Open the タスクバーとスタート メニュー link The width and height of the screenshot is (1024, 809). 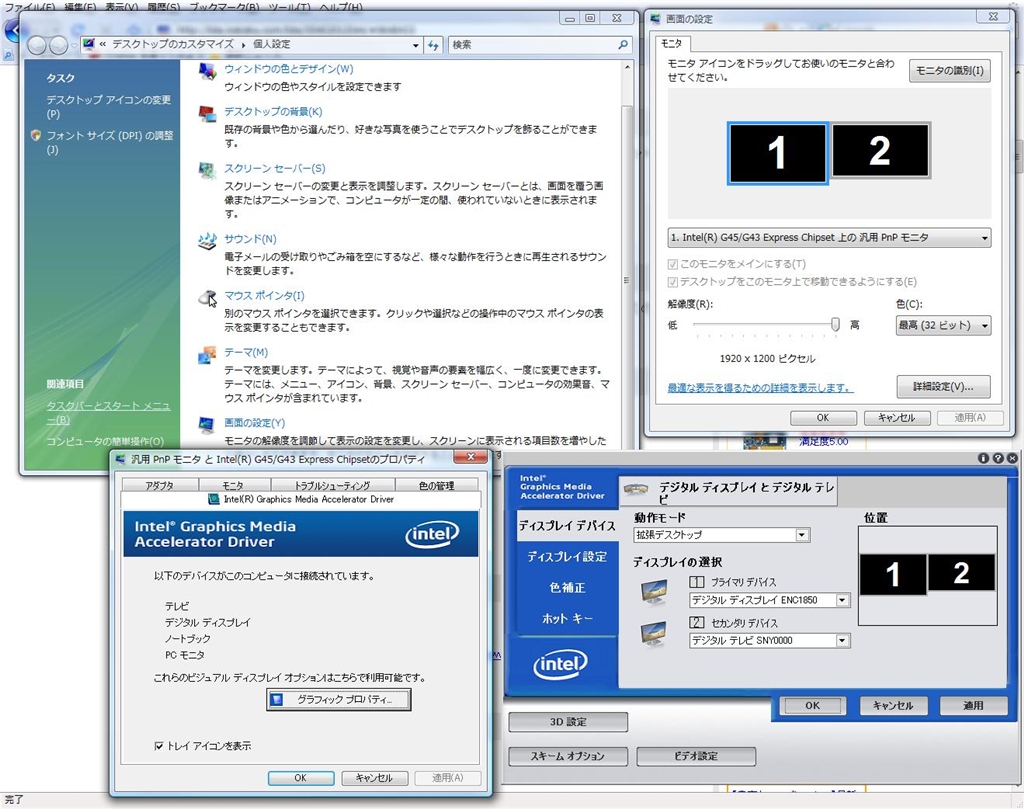click(x=108, y=413)
